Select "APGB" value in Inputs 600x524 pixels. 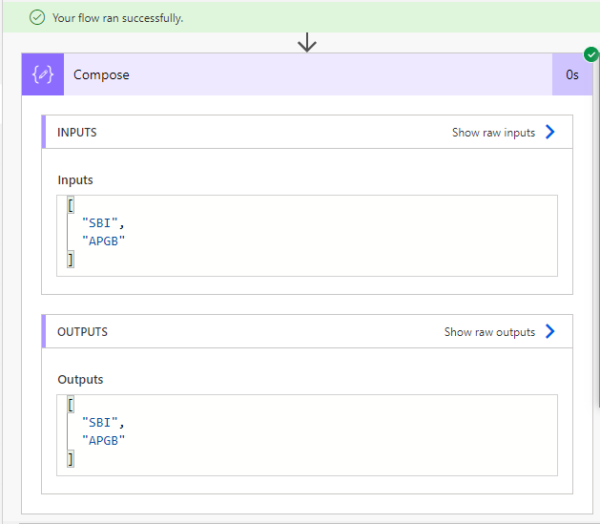(103, 241)
